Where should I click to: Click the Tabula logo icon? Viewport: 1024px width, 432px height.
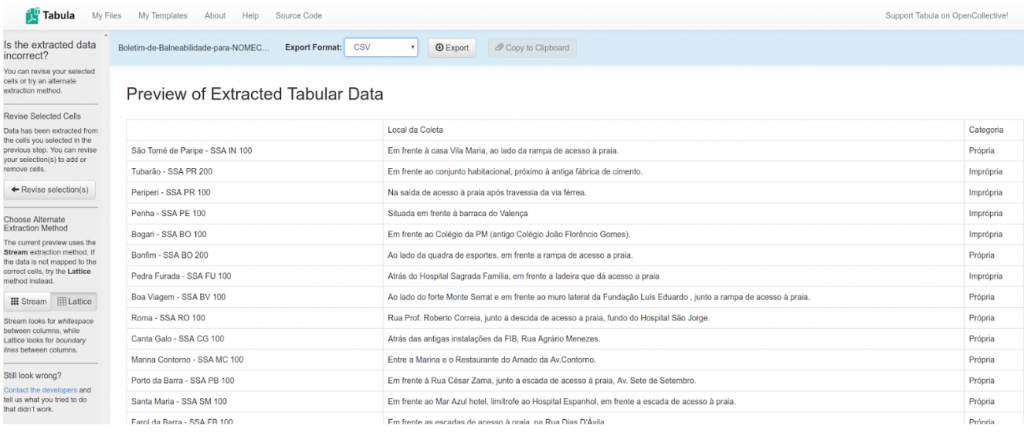point(32,15)
